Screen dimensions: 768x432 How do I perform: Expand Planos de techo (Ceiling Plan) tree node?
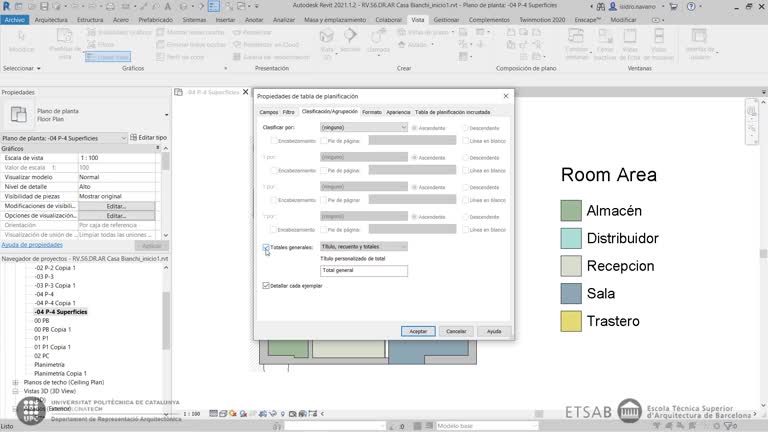[x=15, y=381]
